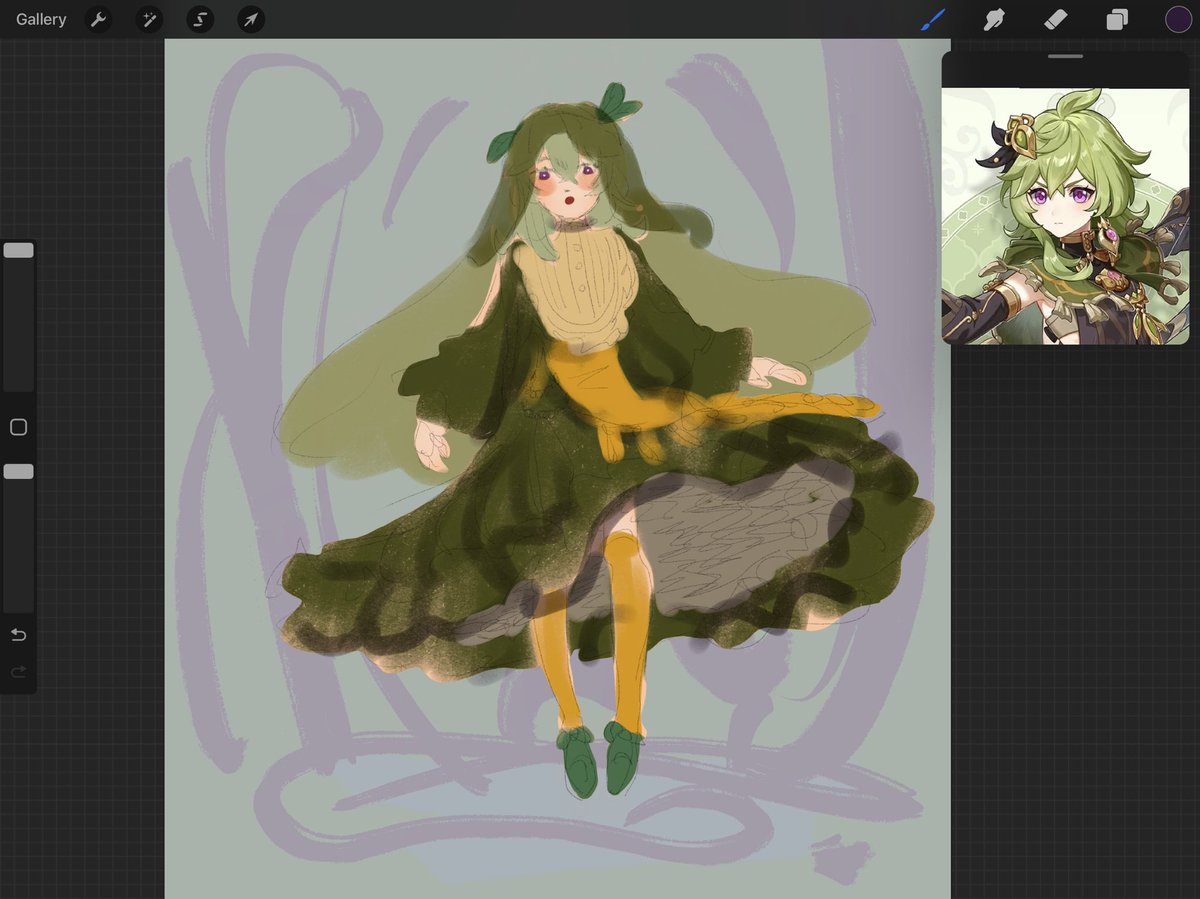Open the Layers panel
Viewport: 1200px width, 899px height.
pyautogui.click(x=1117, y=19)
